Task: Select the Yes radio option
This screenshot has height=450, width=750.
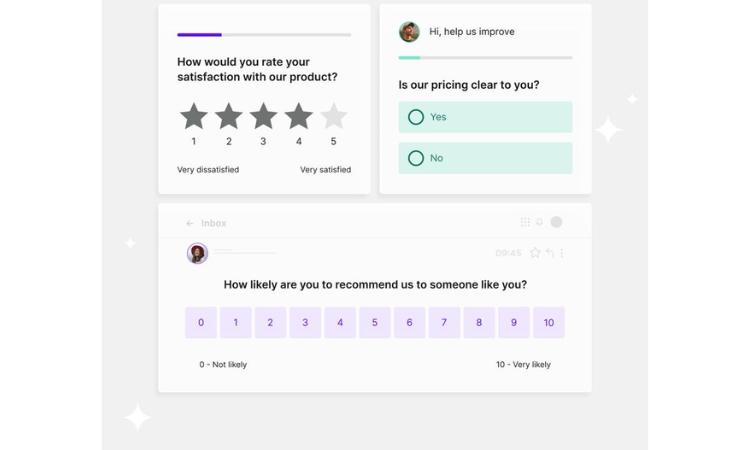Action: 416,117
